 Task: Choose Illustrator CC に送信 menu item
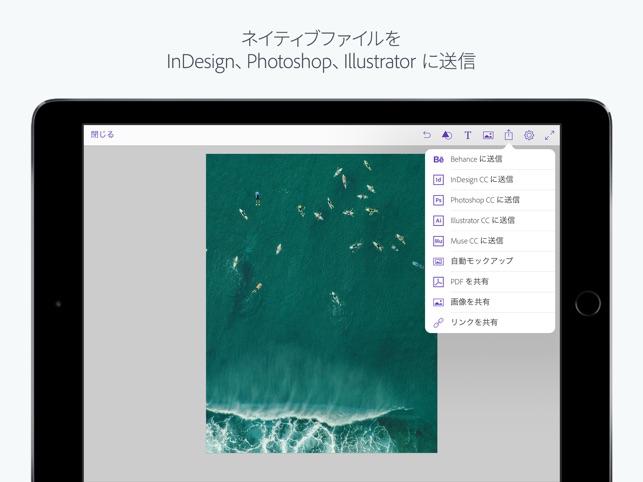(x=490, y=220)
